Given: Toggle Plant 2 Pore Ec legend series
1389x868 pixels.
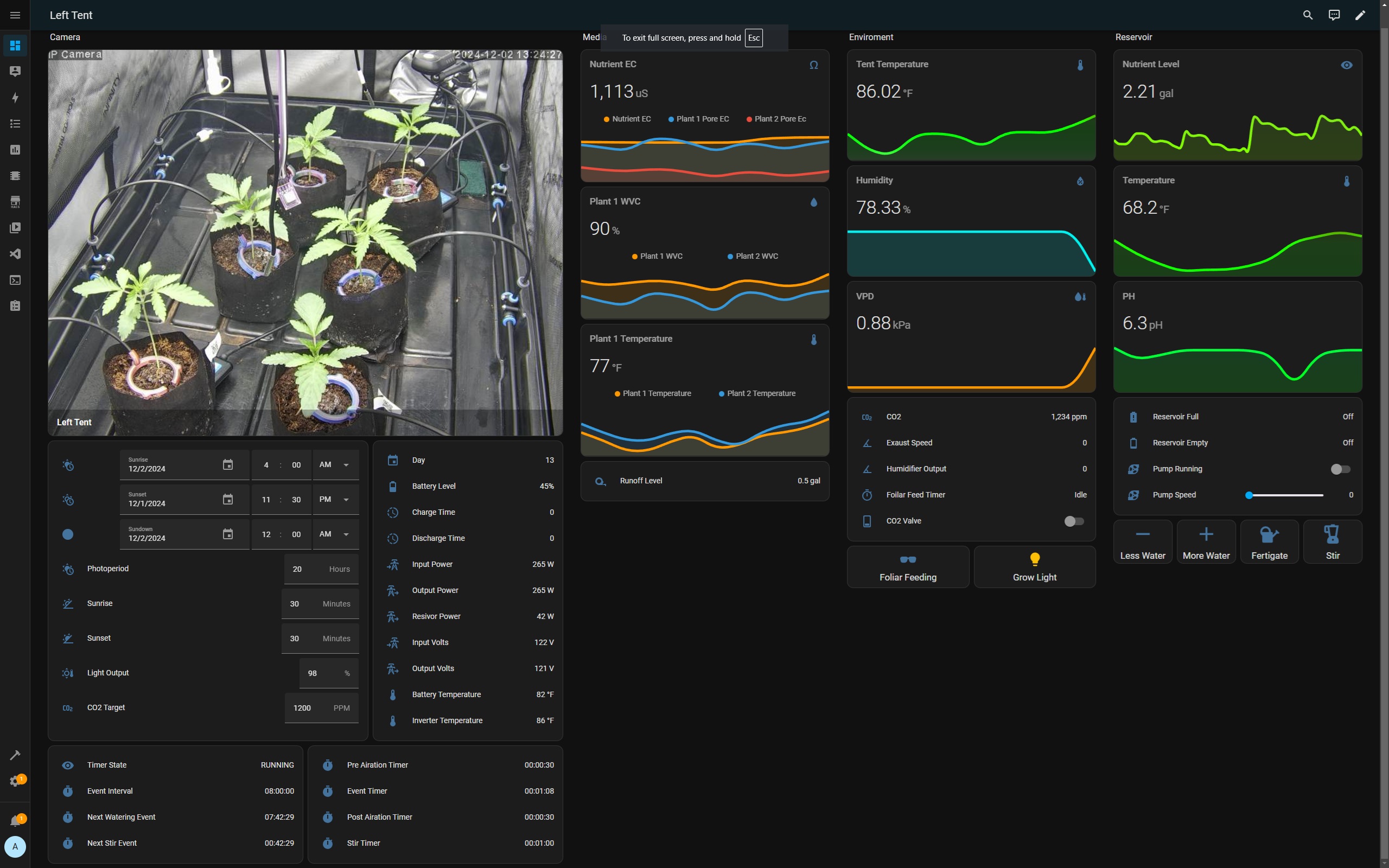Looking at the screenshot, I should point(776,119).
